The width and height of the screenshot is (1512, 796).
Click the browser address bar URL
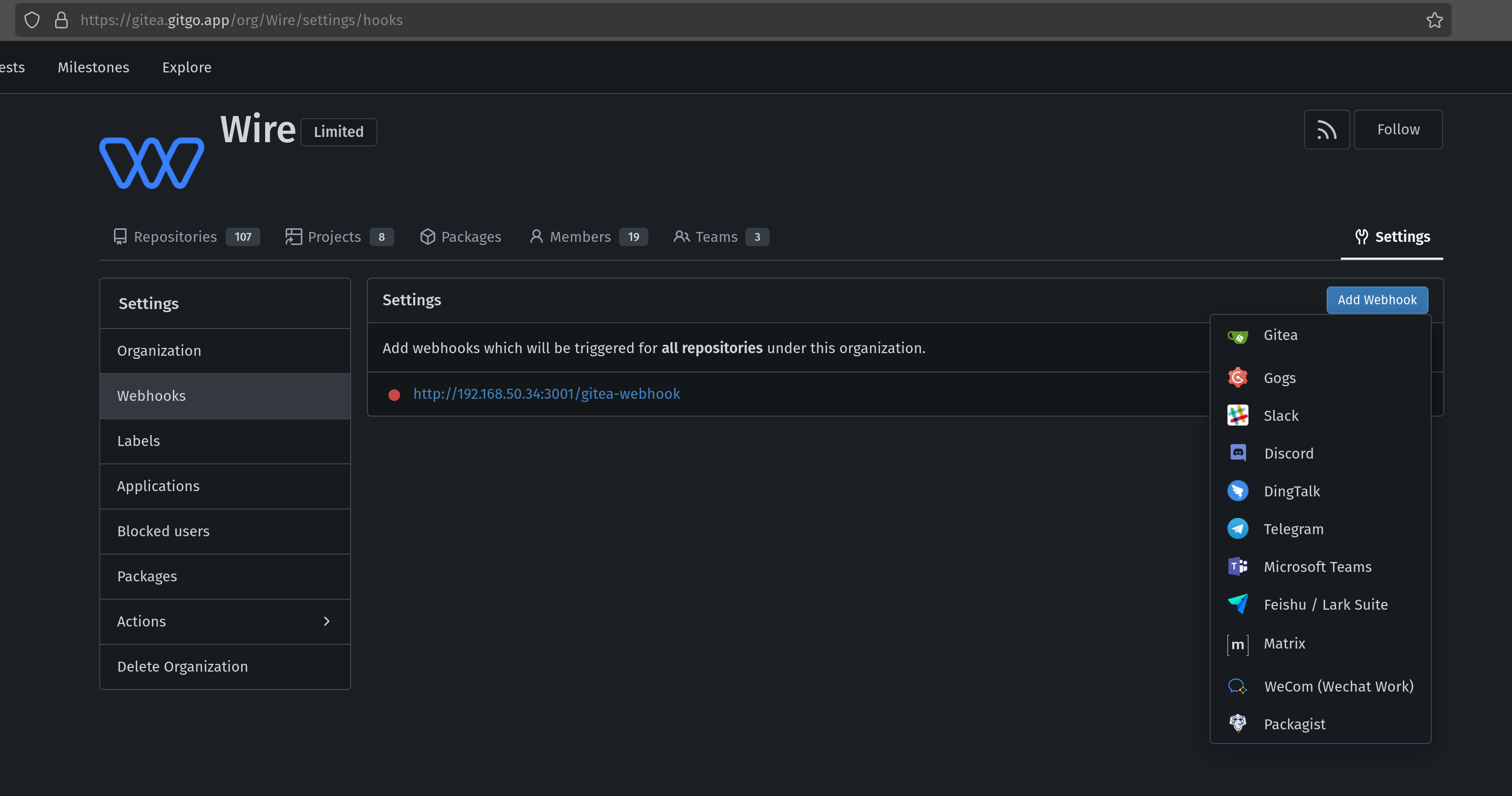point(241,20)
